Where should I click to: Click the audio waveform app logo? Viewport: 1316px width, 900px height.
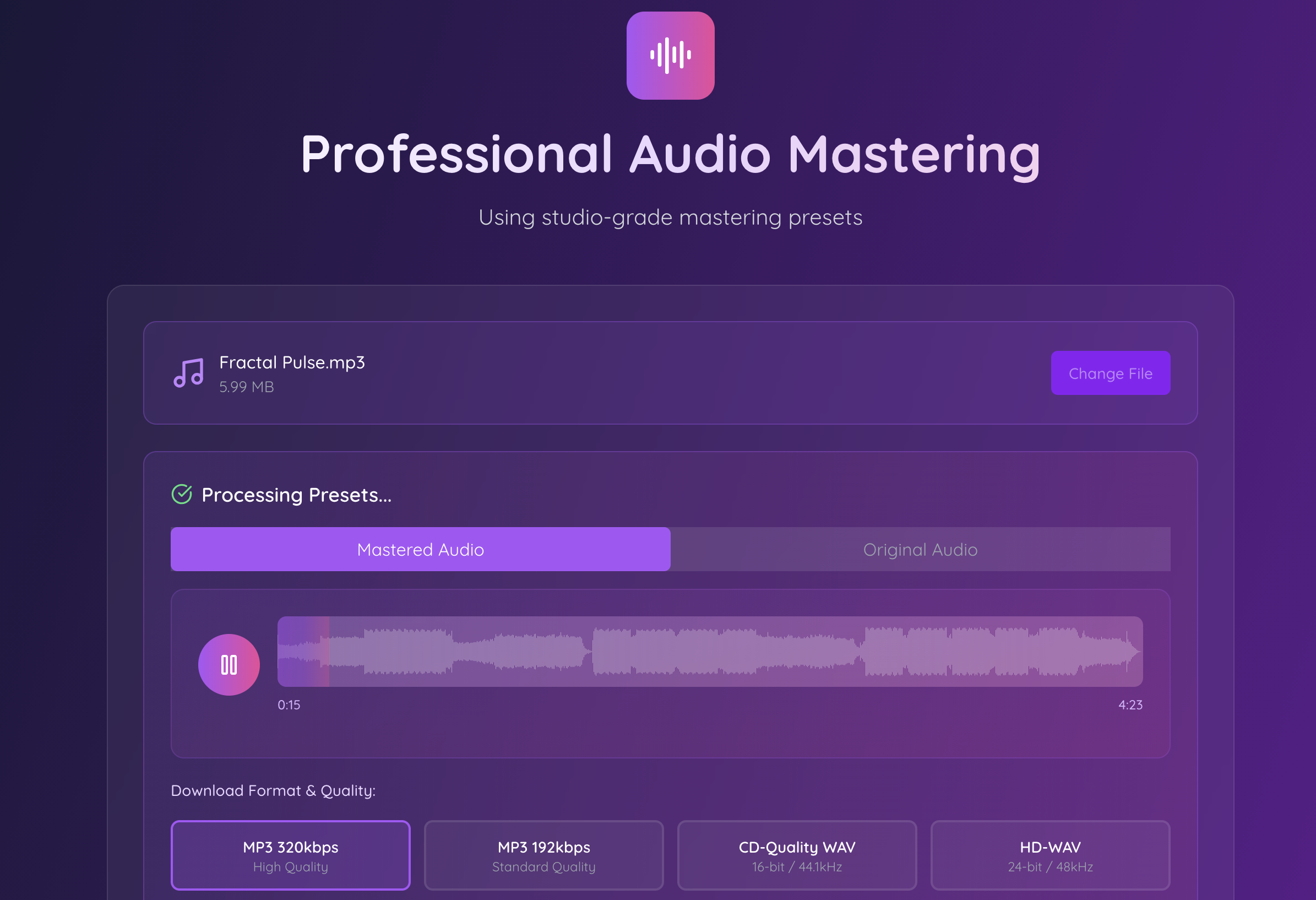coord(670,56)
